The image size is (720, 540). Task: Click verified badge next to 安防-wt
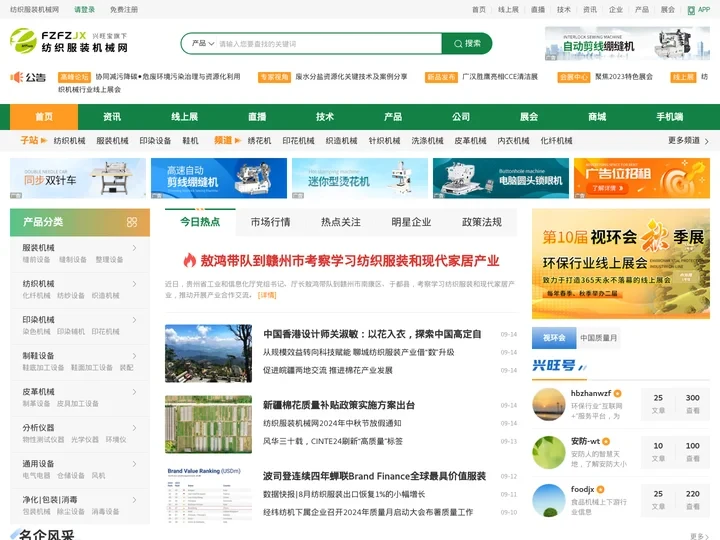click(606, 441)
